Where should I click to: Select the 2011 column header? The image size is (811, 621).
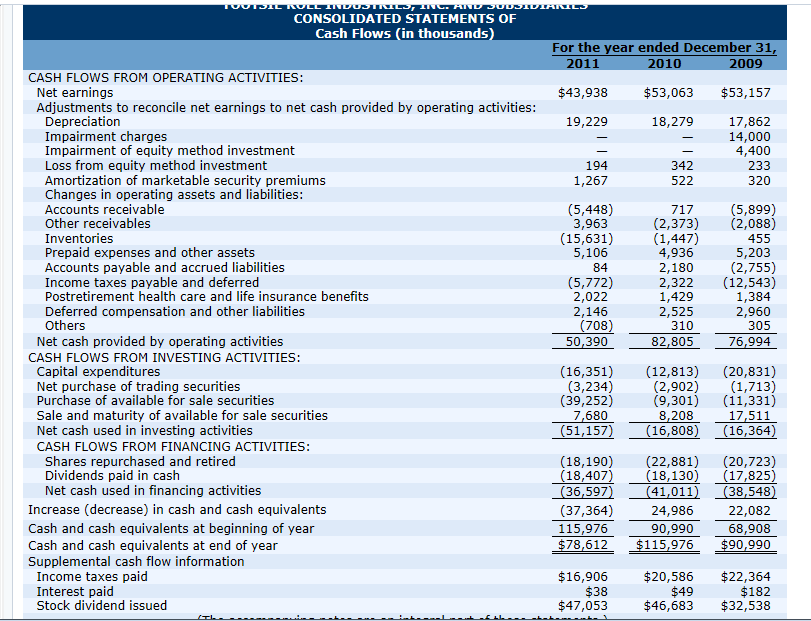[583, 62]
